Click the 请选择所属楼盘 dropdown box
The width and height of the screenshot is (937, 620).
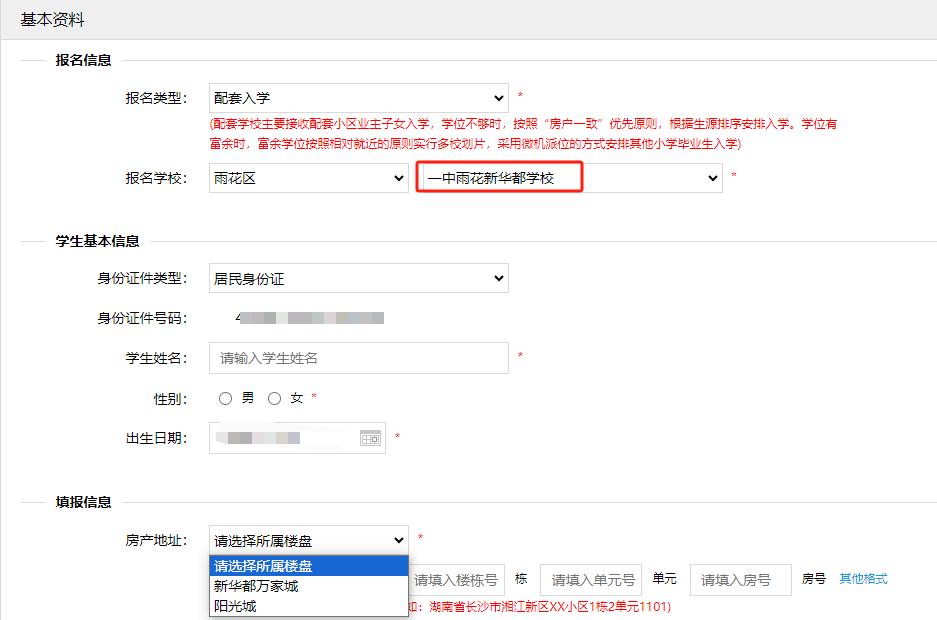309,540
